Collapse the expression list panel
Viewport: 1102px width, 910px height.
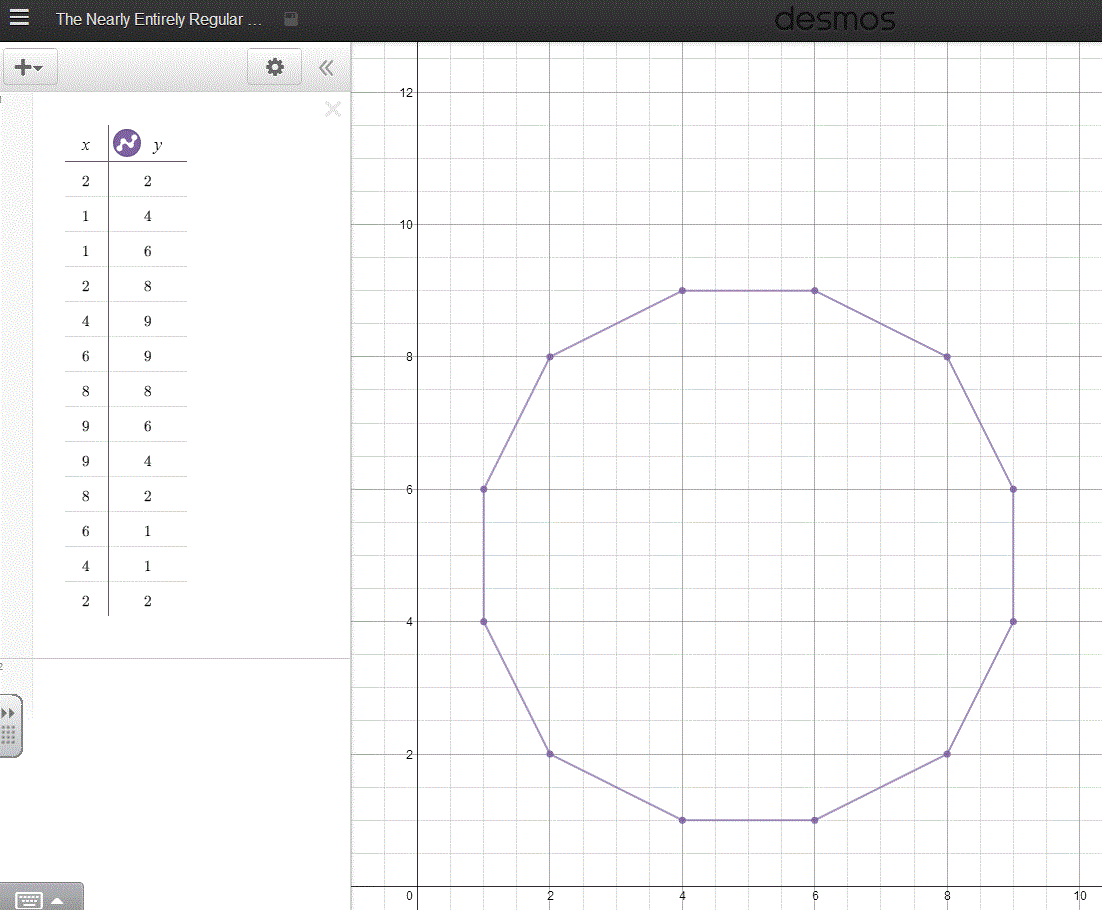pyautogui.click(x=326, y=67)
